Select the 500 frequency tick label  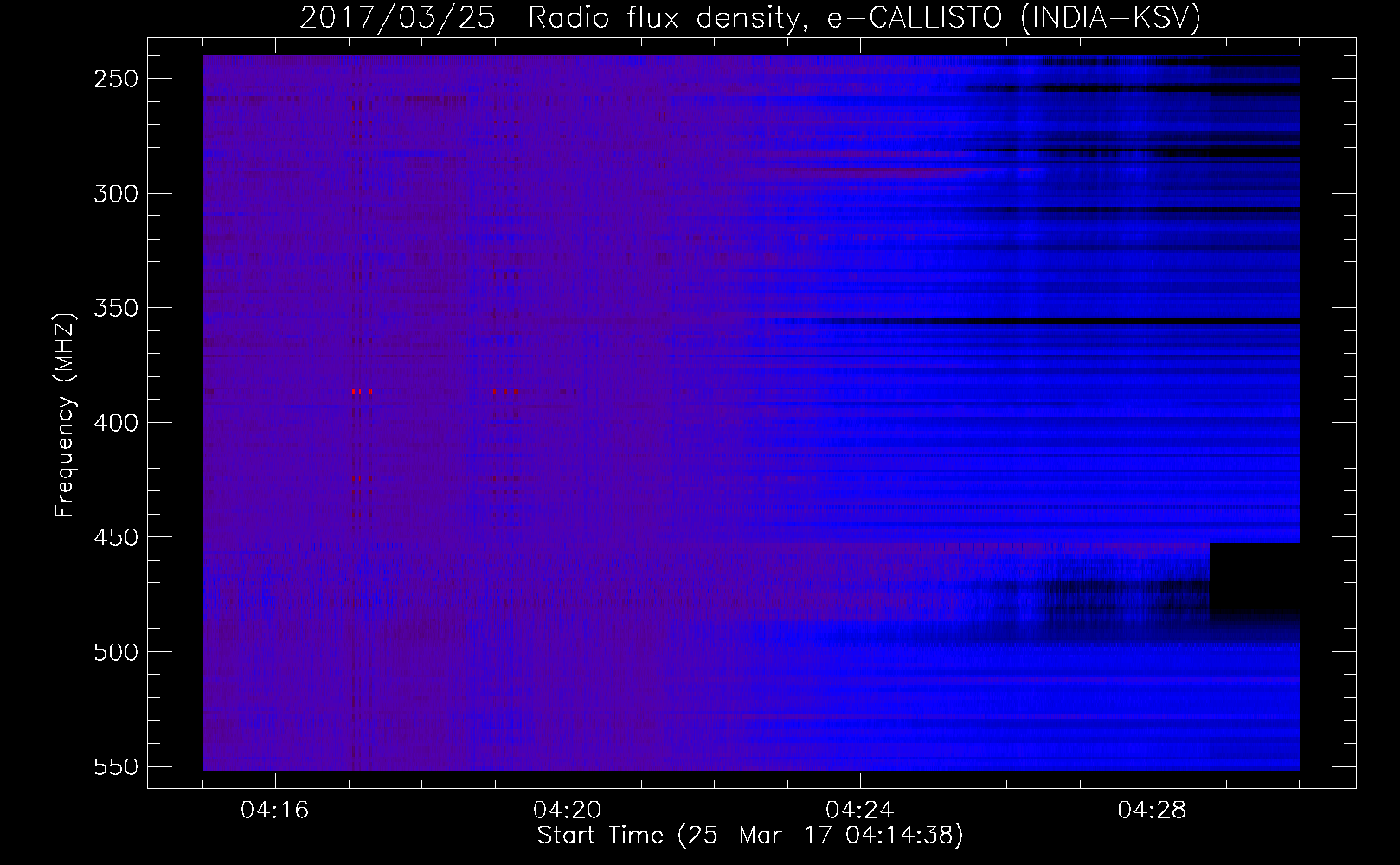(116, 652)
